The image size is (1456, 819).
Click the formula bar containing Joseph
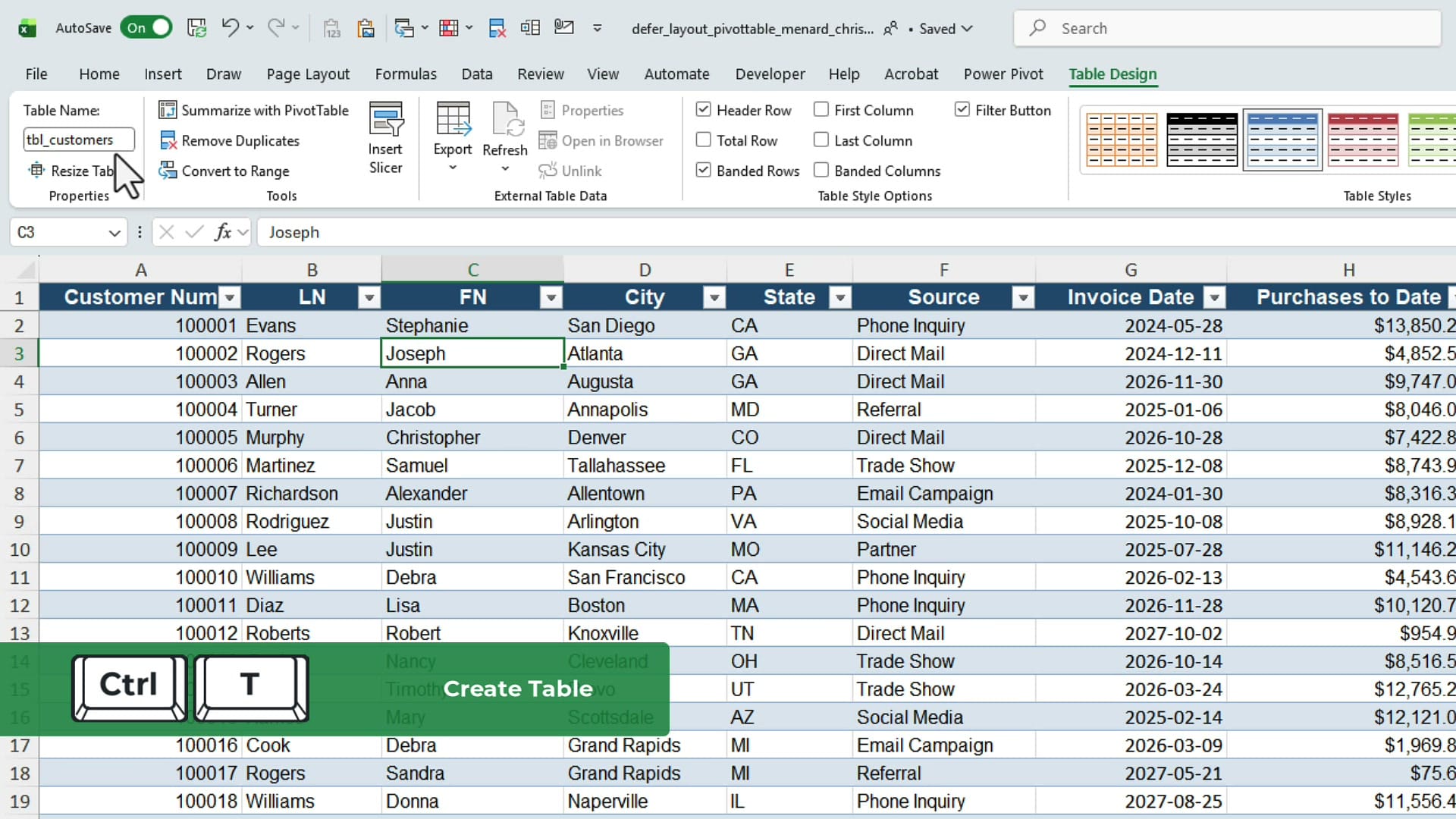click(x=857, y=232)
